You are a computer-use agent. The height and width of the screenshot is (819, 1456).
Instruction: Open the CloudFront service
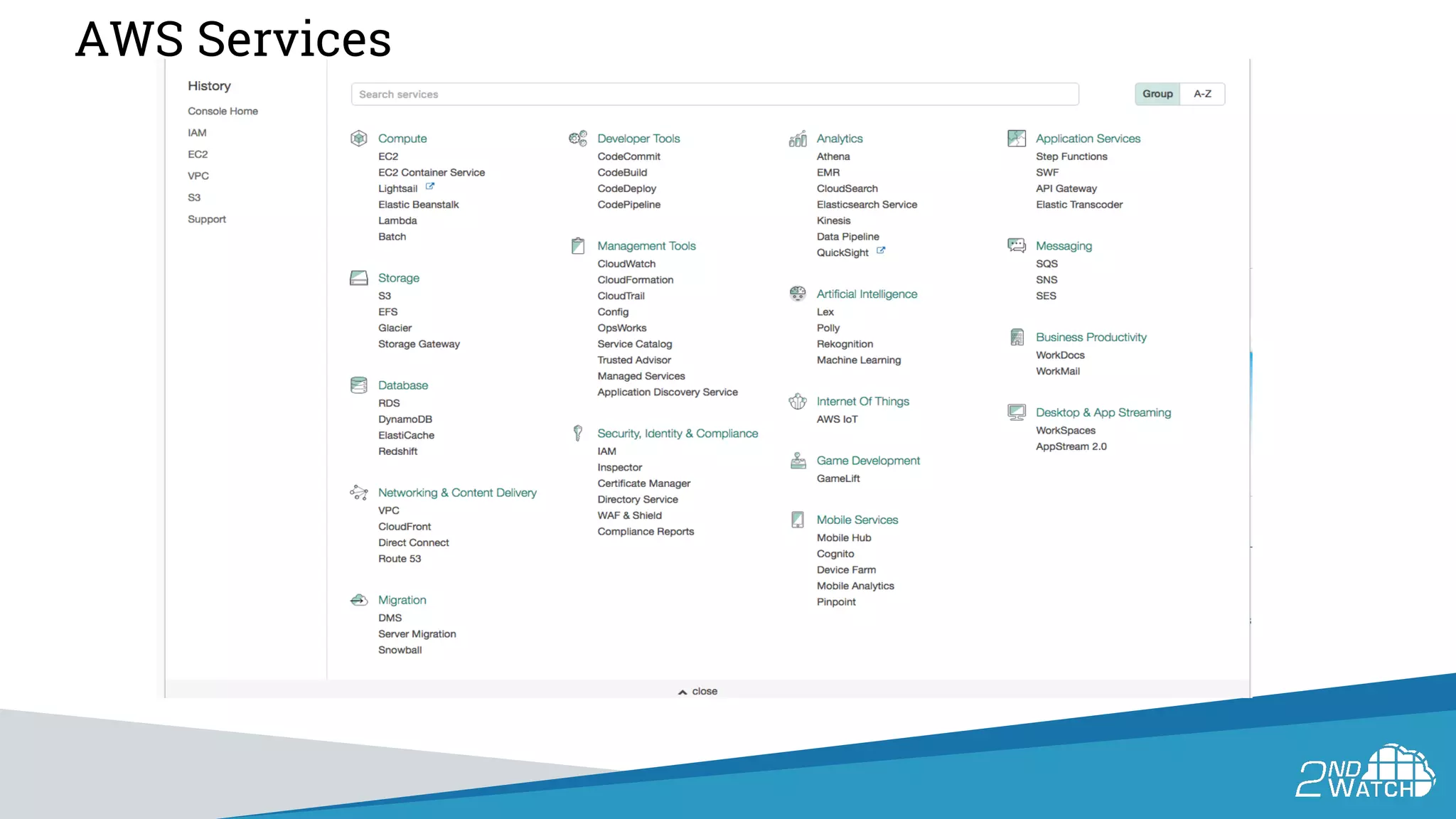coord(405,526)
